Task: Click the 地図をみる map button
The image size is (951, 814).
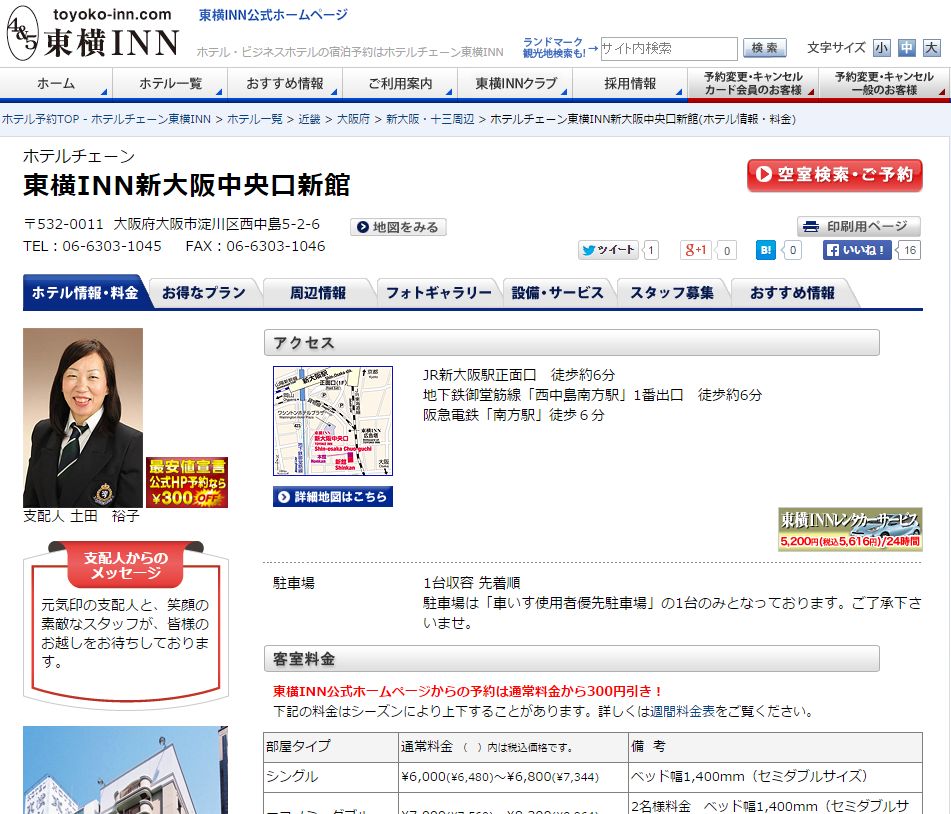Action: click(x=398, y=227)
